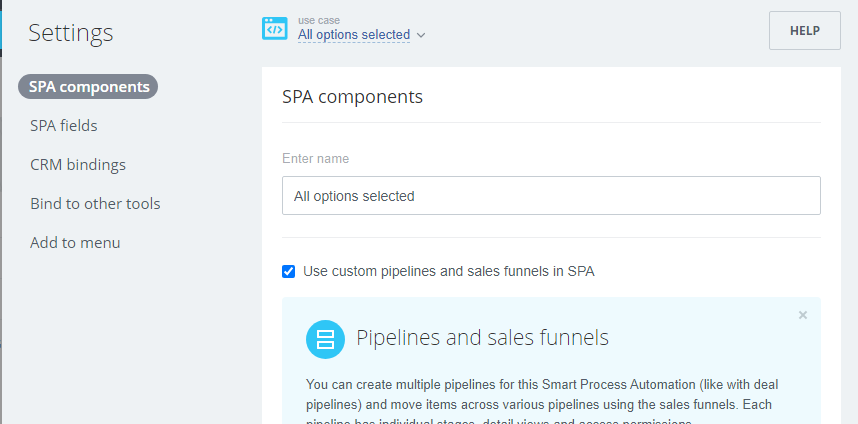Untick Use custom pipelines checkbox
The image size is (858, 424).
click(289, 271)
